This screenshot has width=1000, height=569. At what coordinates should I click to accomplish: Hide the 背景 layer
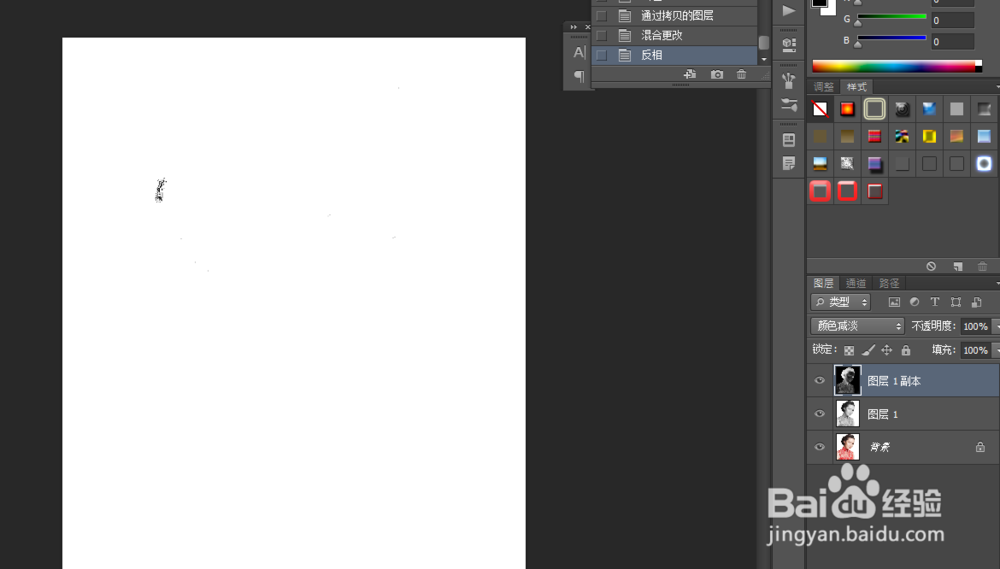pyautogui.click(x=820, y=447)
